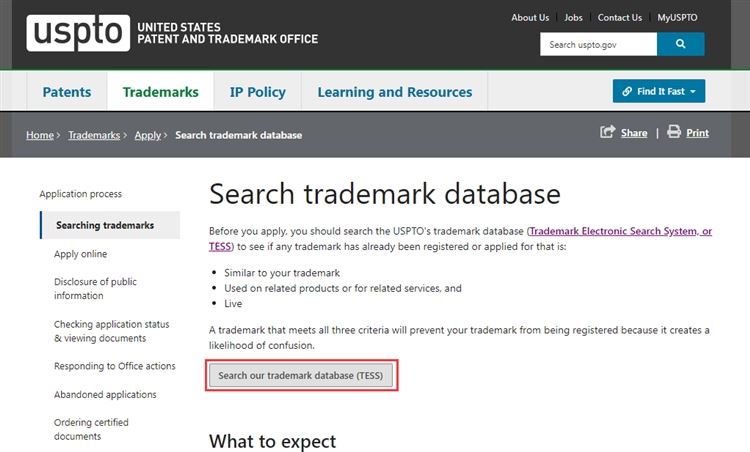Click the share arrow icon
Screen dimensions: 750x452
point(607,132)
